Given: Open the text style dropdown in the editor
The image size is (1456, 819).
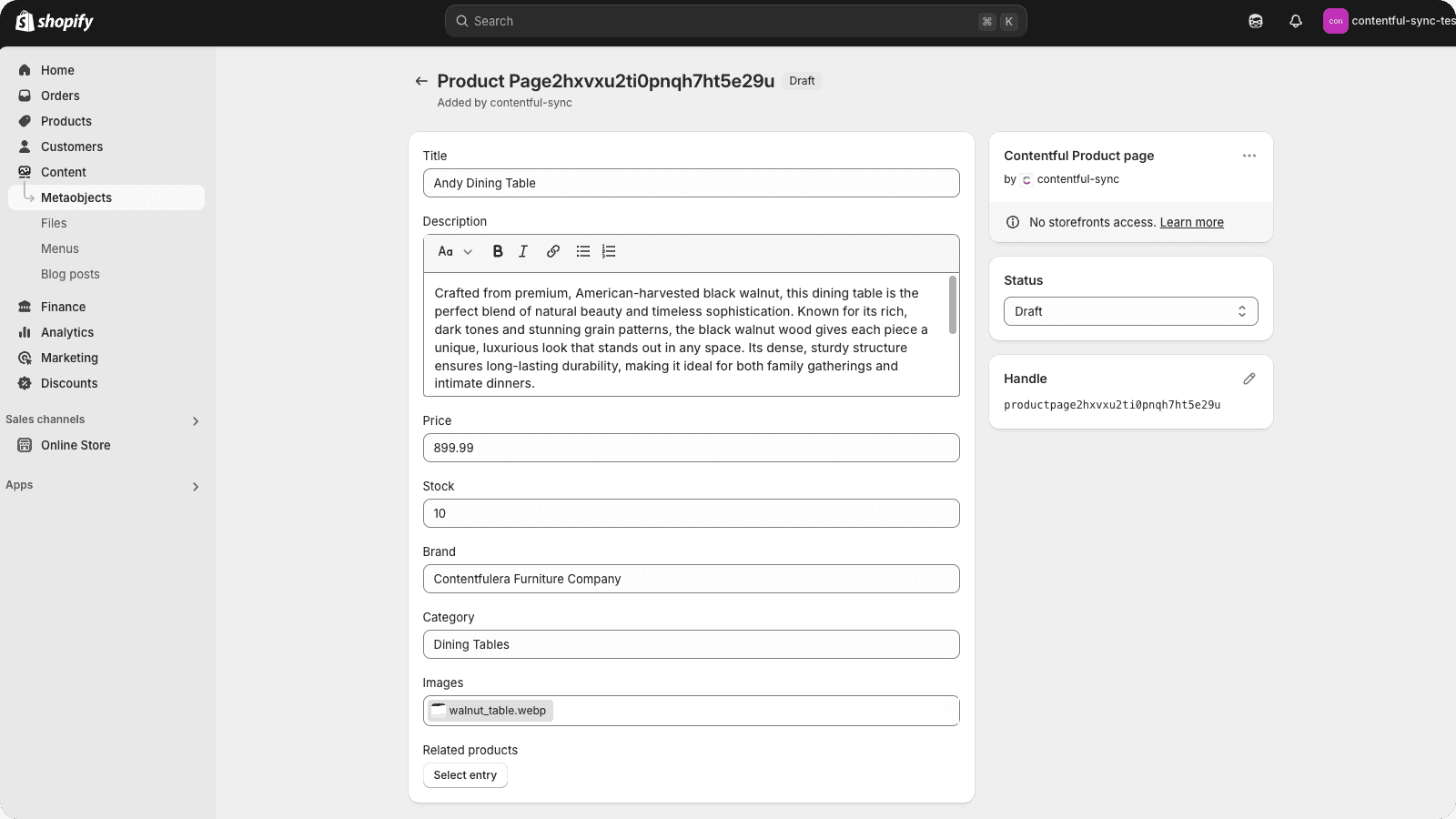Looking at the screenshot, I should click(454, 251).
